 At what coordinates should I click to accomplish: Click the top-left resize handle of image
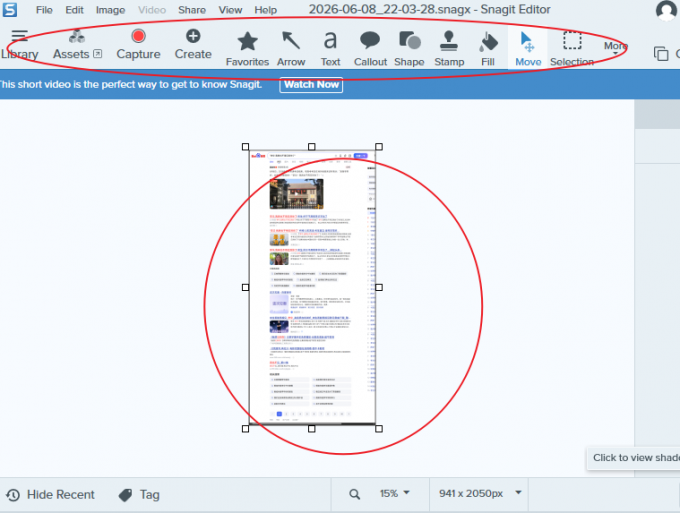click(245, 147)
